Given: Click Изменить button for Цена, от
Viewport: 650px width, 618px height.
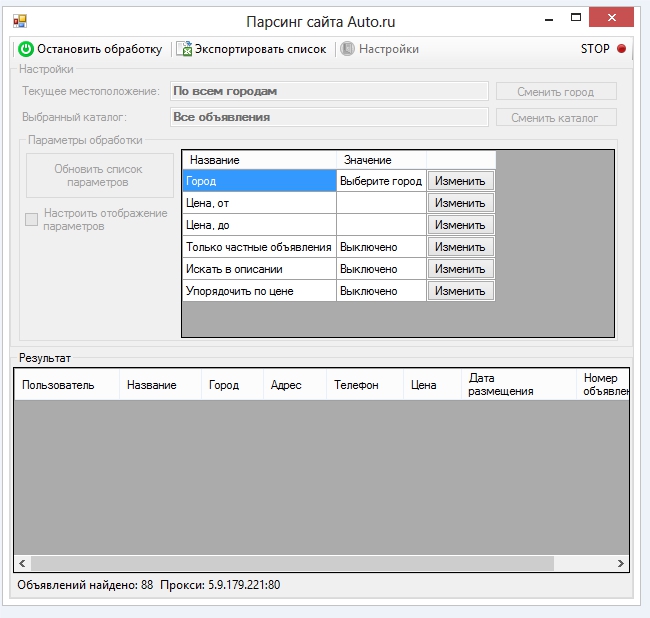Looking at the screenshot, I should 461,203.
